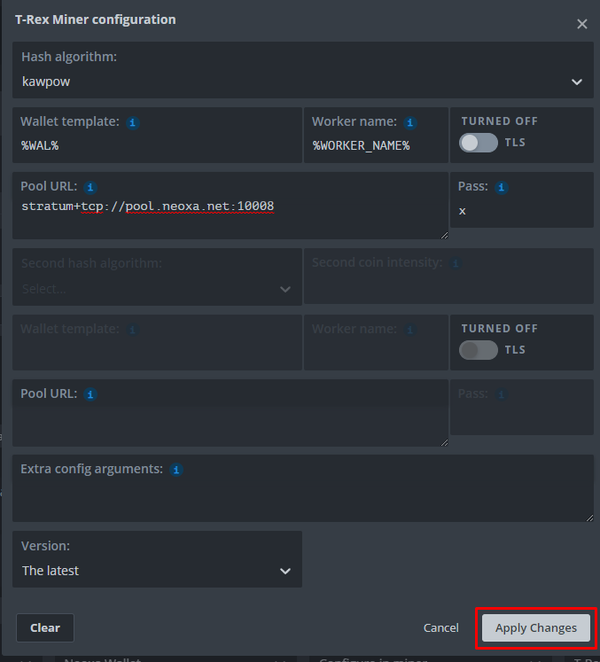The width and height of the screenshot is (600, 662).
Task: Enable the first TLS toggle
Action: point(478,143)
